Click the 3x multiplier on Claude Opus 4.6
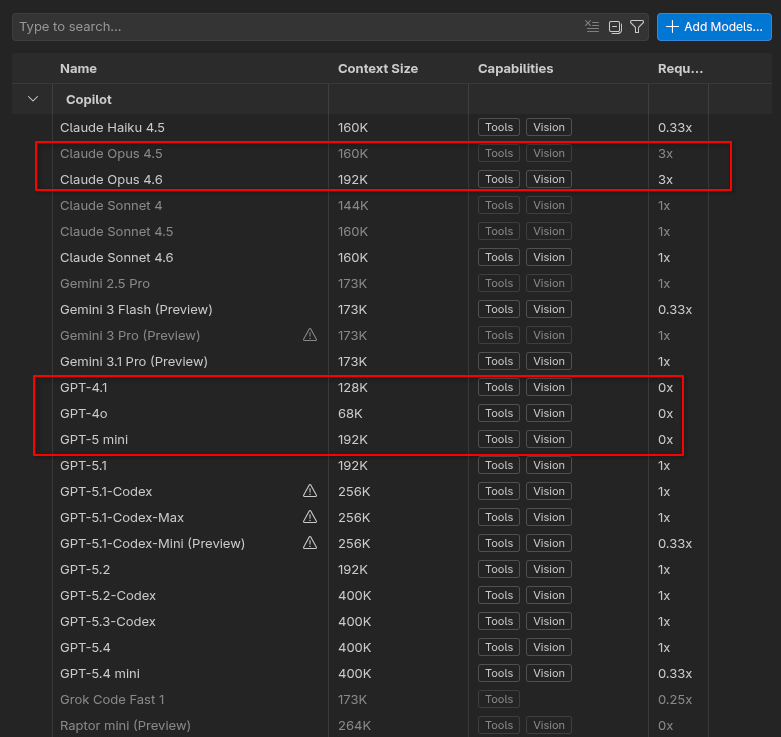 pos(665,179)
